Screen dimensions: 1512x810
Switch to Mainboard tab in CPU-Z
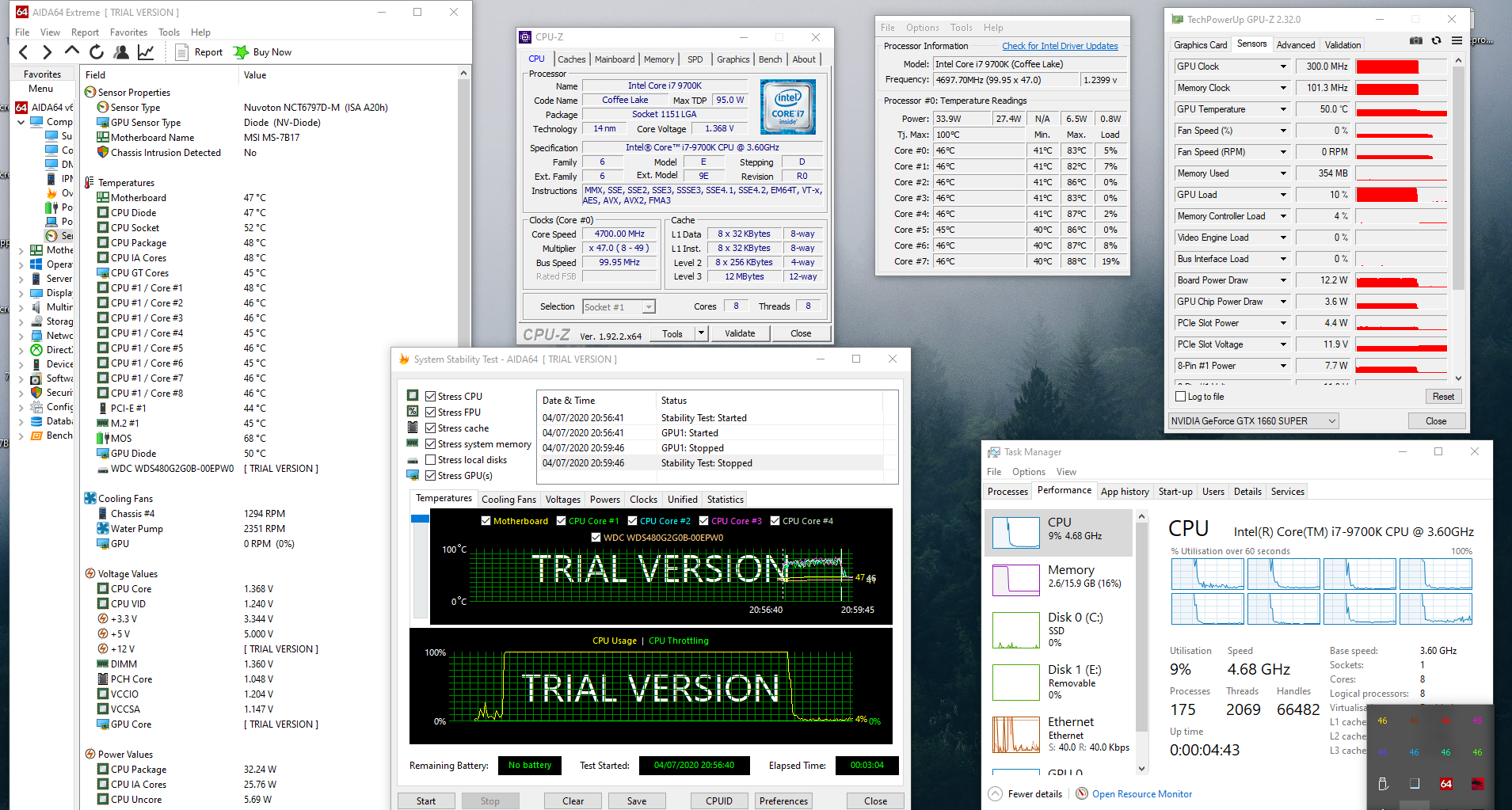tap(615, 59)
